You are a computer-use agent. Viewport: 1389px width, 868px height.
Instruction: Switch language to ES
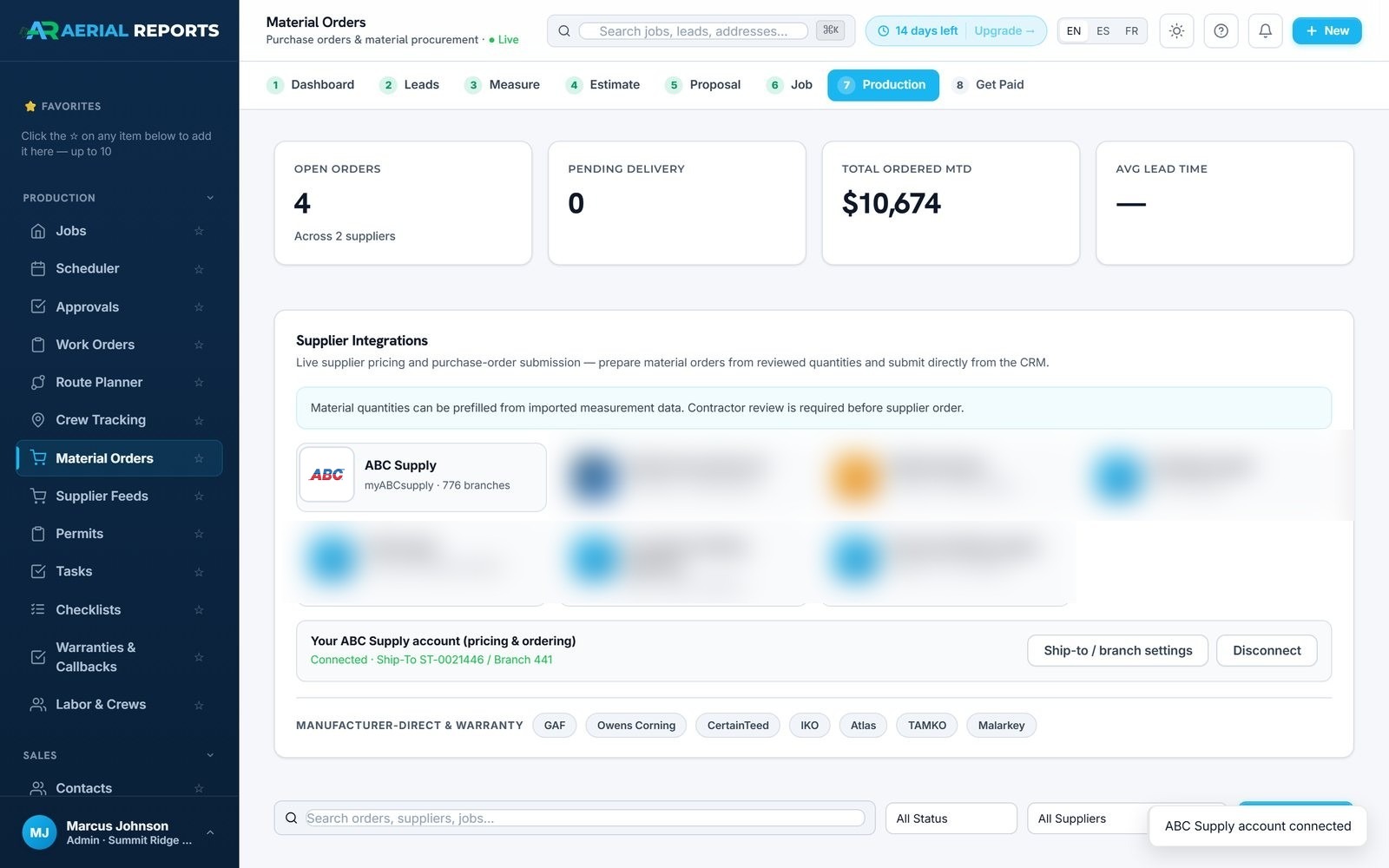coord(1103,31)
